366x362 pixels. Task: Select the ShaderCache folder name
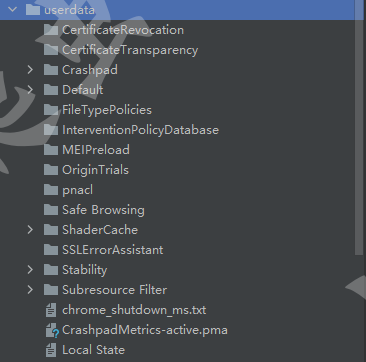point(100,230)
